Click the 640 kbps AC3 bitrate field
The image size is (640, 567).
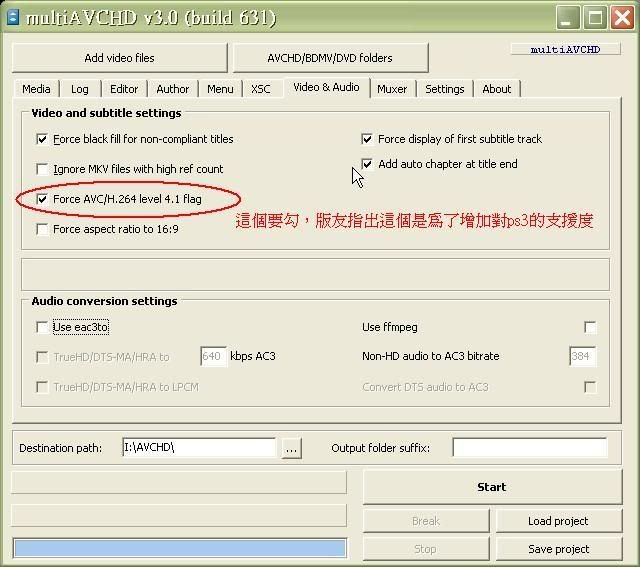pos(213,356)
